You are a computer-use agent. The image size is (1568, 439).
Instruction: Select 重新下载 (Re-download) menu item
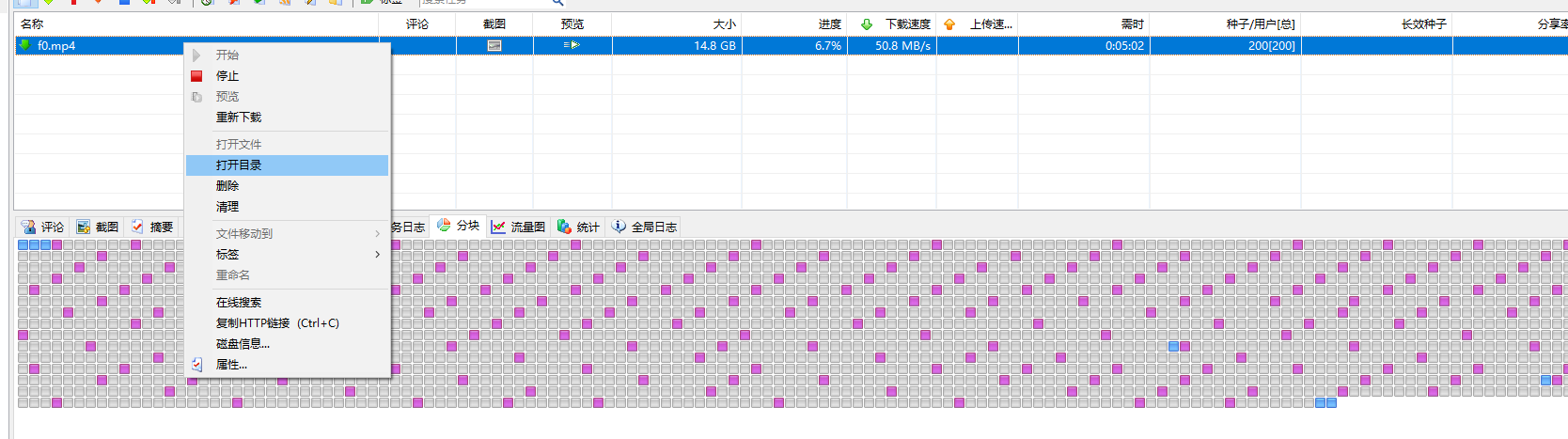click(239, 118)
